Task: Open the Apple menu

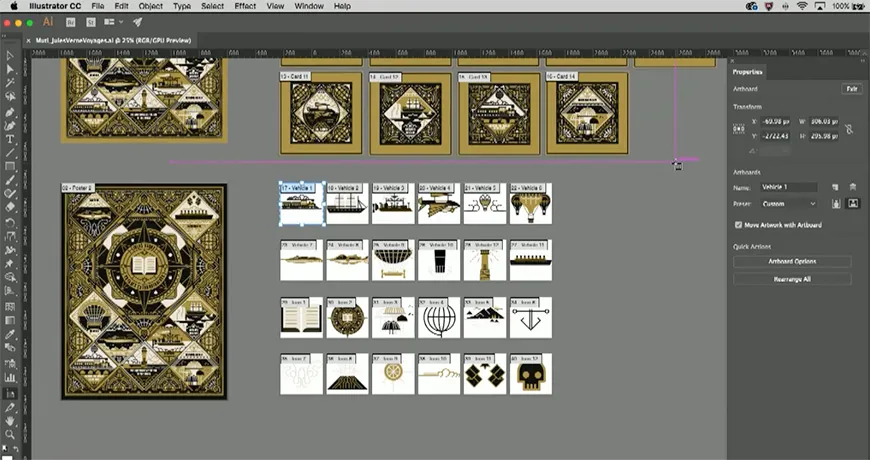Action: [14, 6]
